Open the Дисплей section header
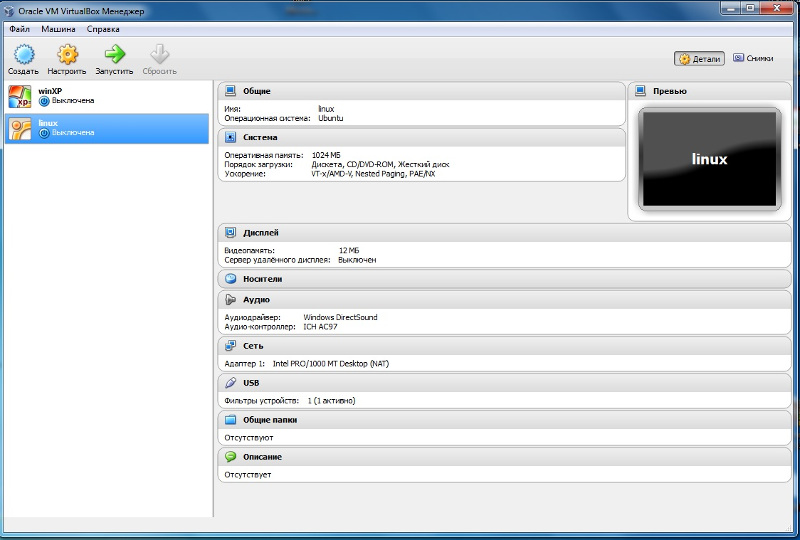800x540 pixels. click(504, 232)
